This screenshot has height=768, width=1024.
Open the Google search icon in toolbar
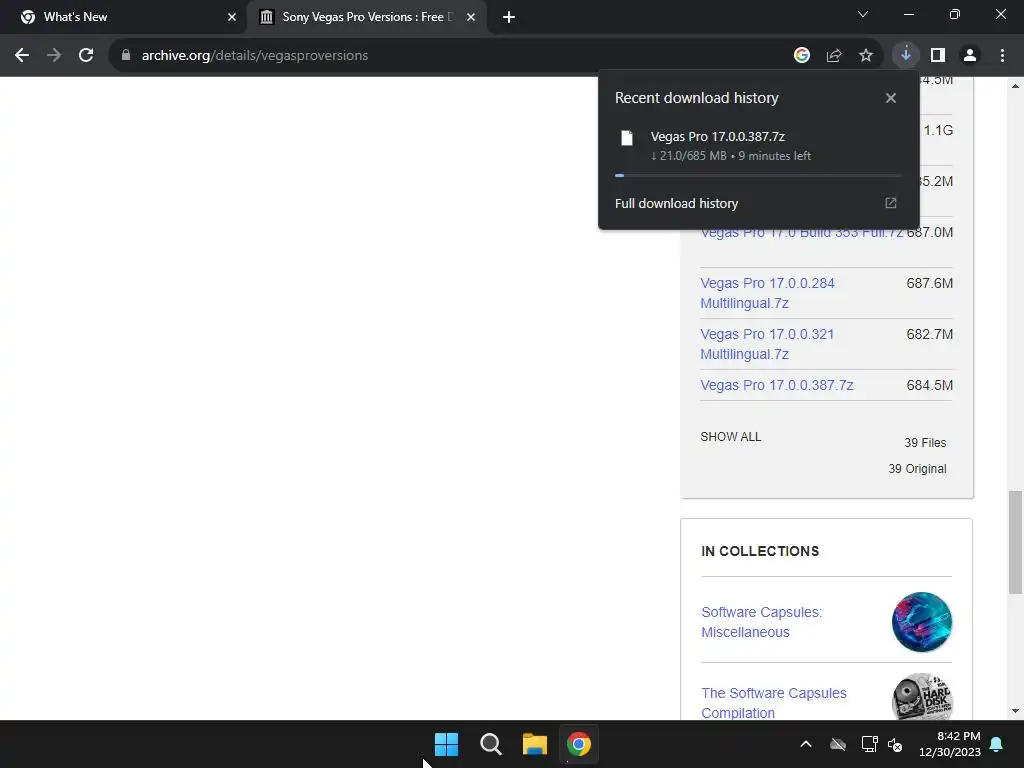[x=802, y=56]
